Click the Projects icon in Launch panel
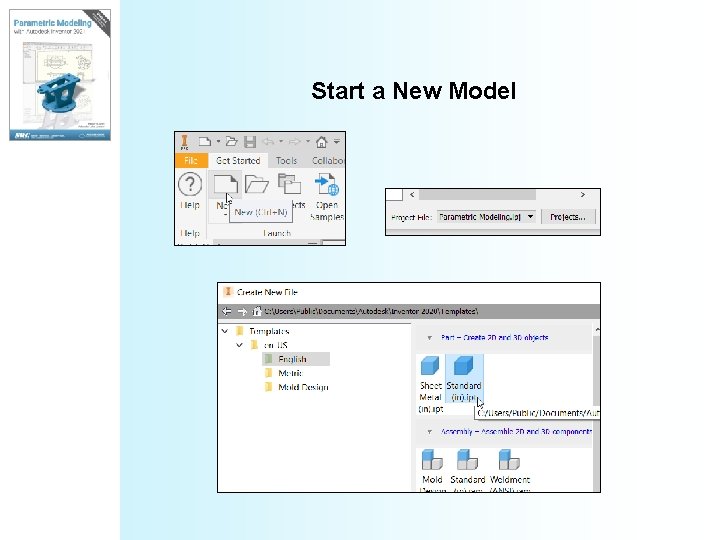The height and width of the screenshot is (540, 720). (x=289, y=184)
